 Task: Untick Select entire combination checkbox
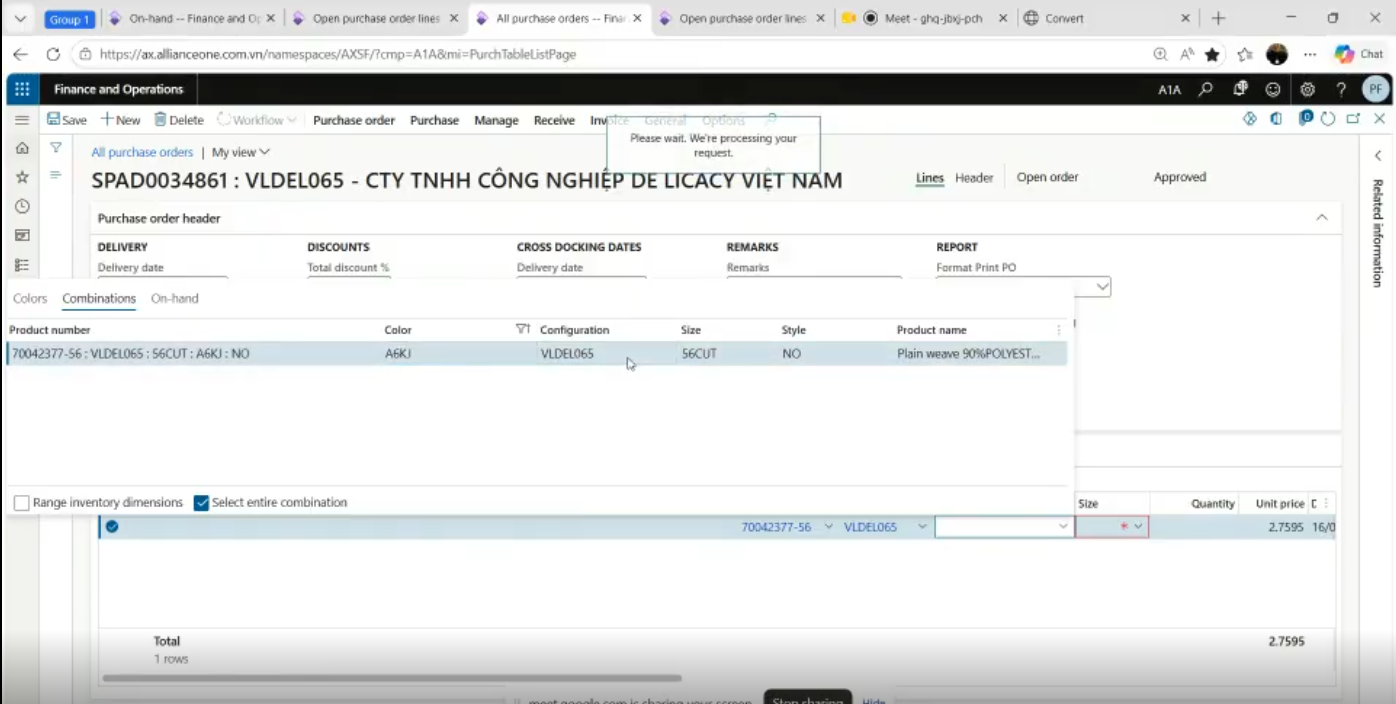[201, 503]
